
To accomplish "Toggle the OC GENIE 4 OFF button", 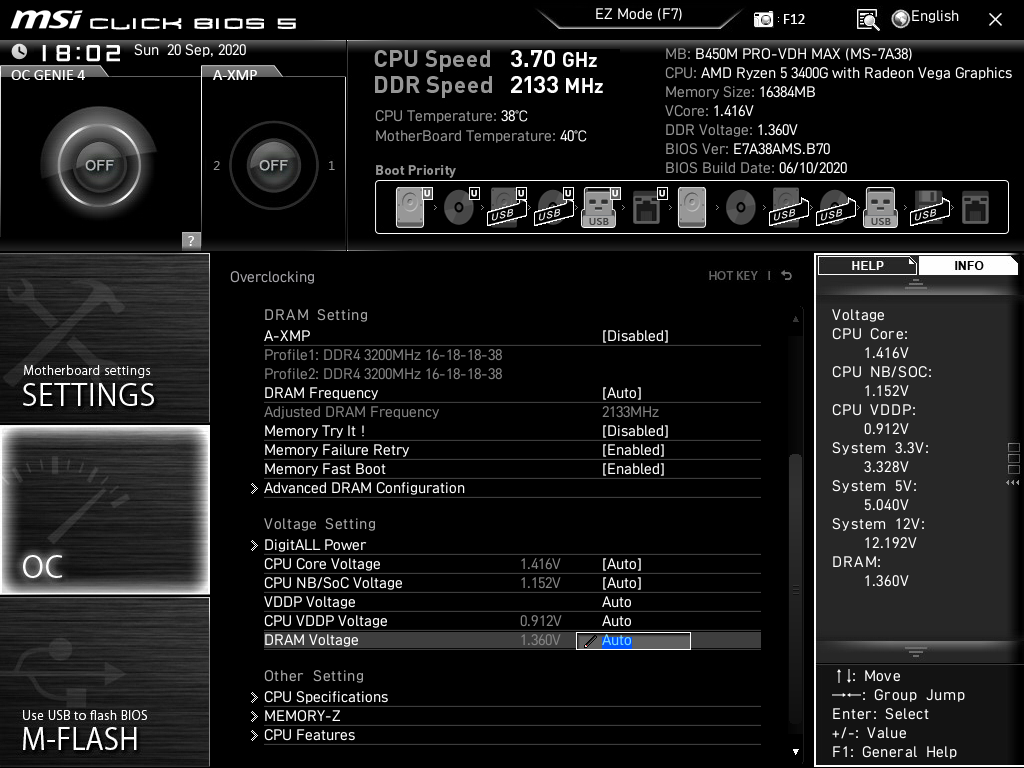I will click(99, 165).
